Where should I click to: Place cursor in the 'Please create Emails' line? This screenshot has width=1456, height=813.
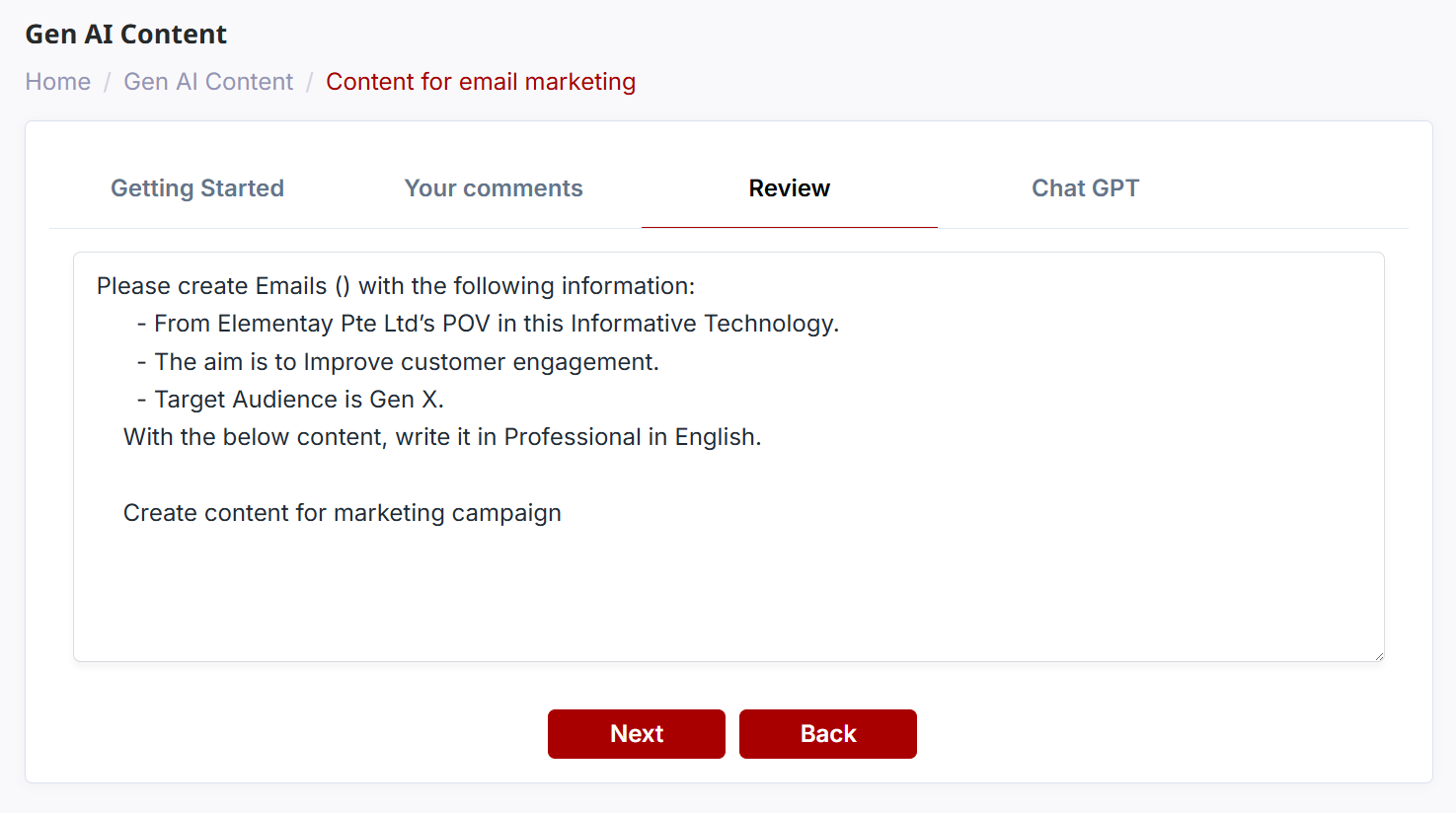point(395,286)
